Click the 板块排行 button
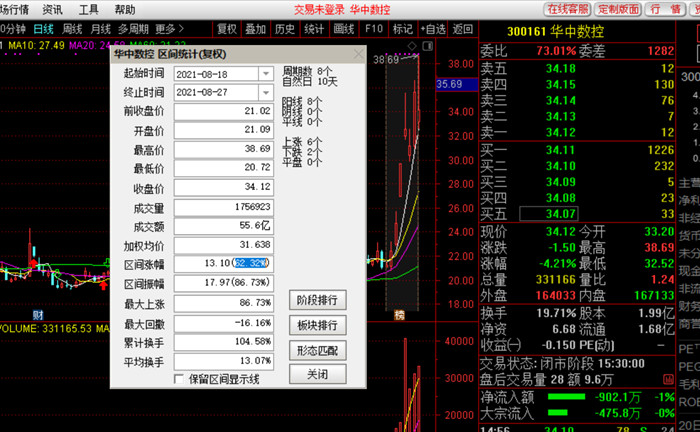The width and height of the screenshot is (700, 432). [x=317, y=325]
